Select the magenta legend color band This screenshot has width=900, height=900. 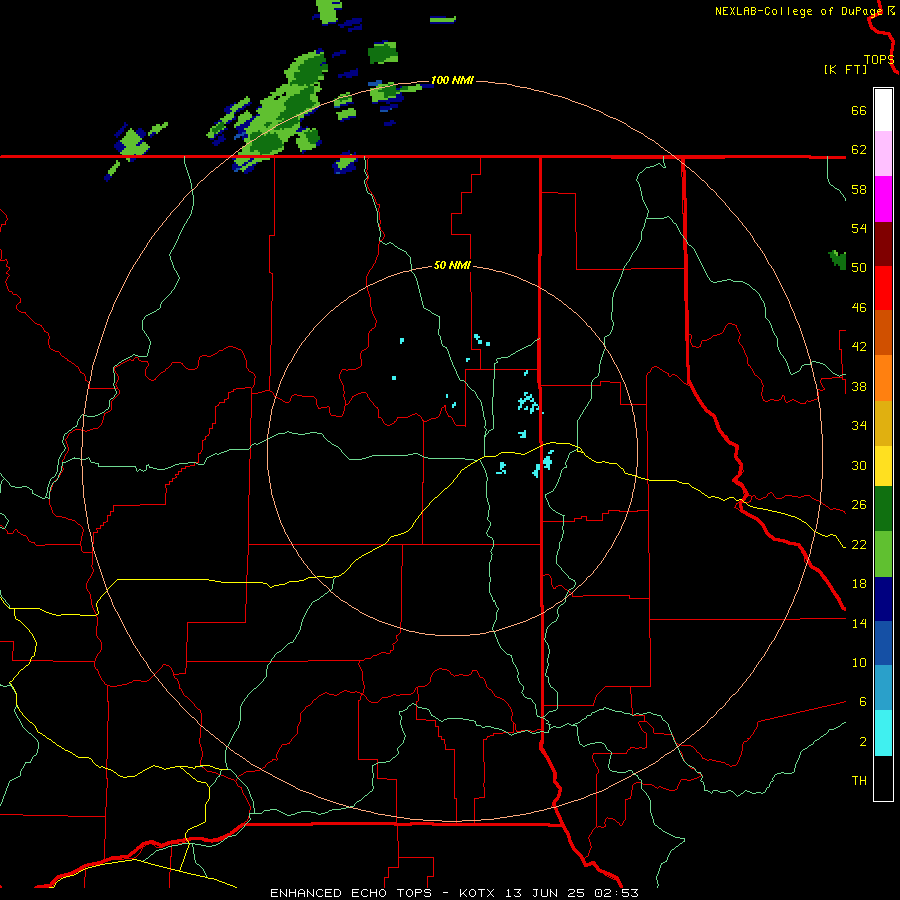click(x=883, y=199)
